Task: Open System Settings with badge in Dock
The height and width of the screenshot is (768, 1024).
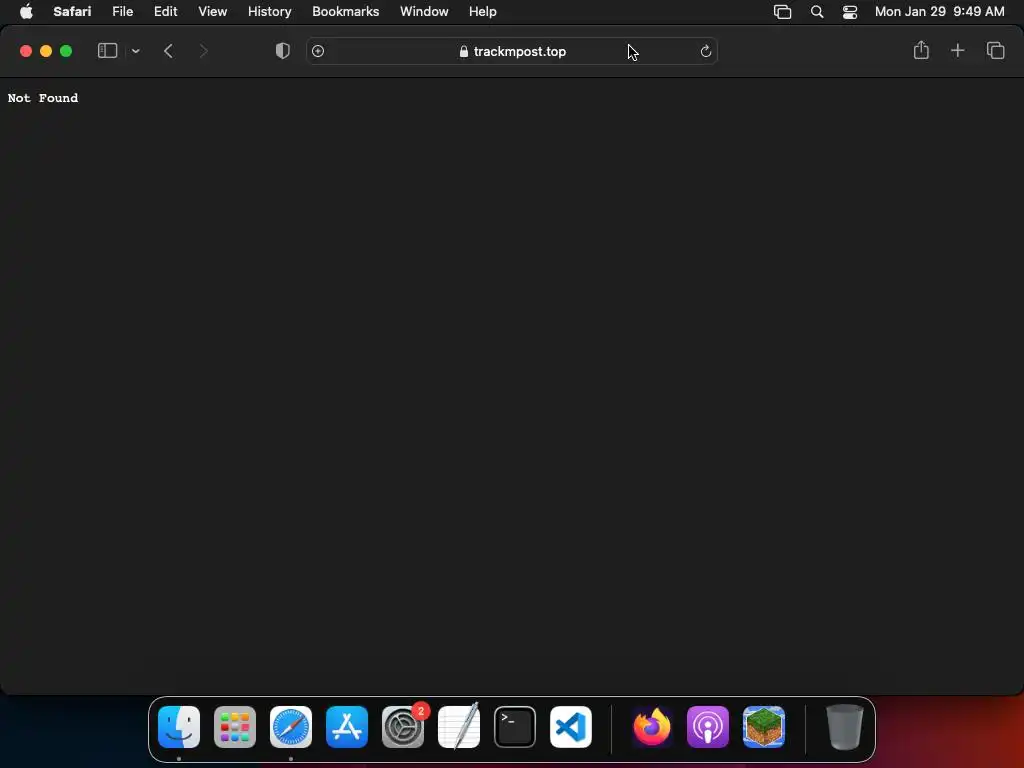Action: point(403,727)
